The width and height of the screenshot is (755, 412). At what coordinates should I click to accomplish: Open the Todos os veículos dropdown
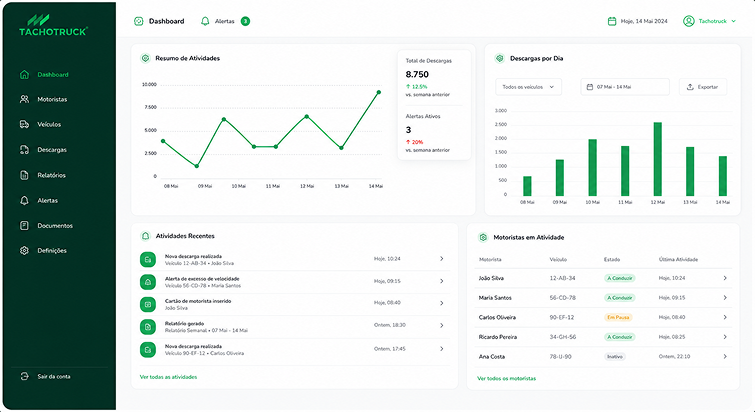pos(528,87)
